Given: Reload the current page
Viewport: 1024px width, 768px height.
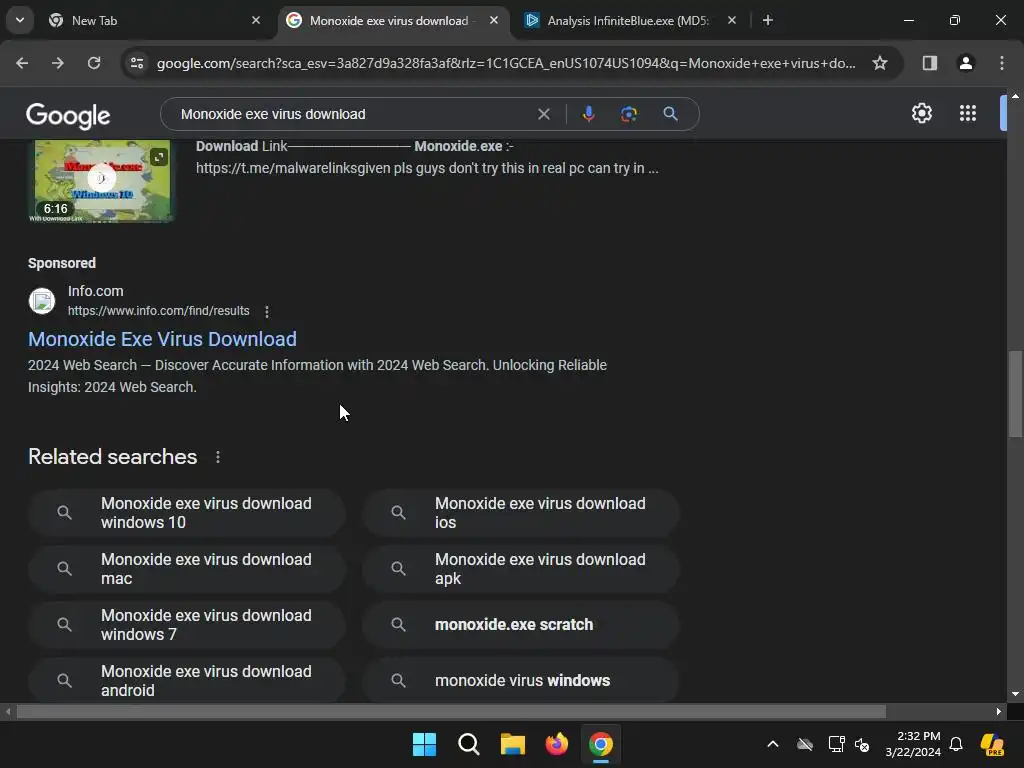Looking at the screenshot, I should 94,63.
